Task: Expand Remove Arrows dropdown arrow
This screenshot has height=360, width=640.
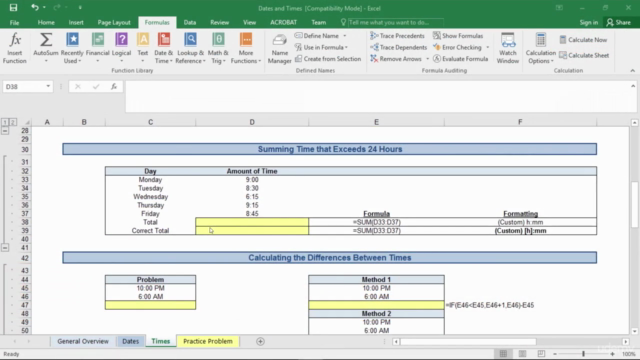Action: click(x=427, y=59)
